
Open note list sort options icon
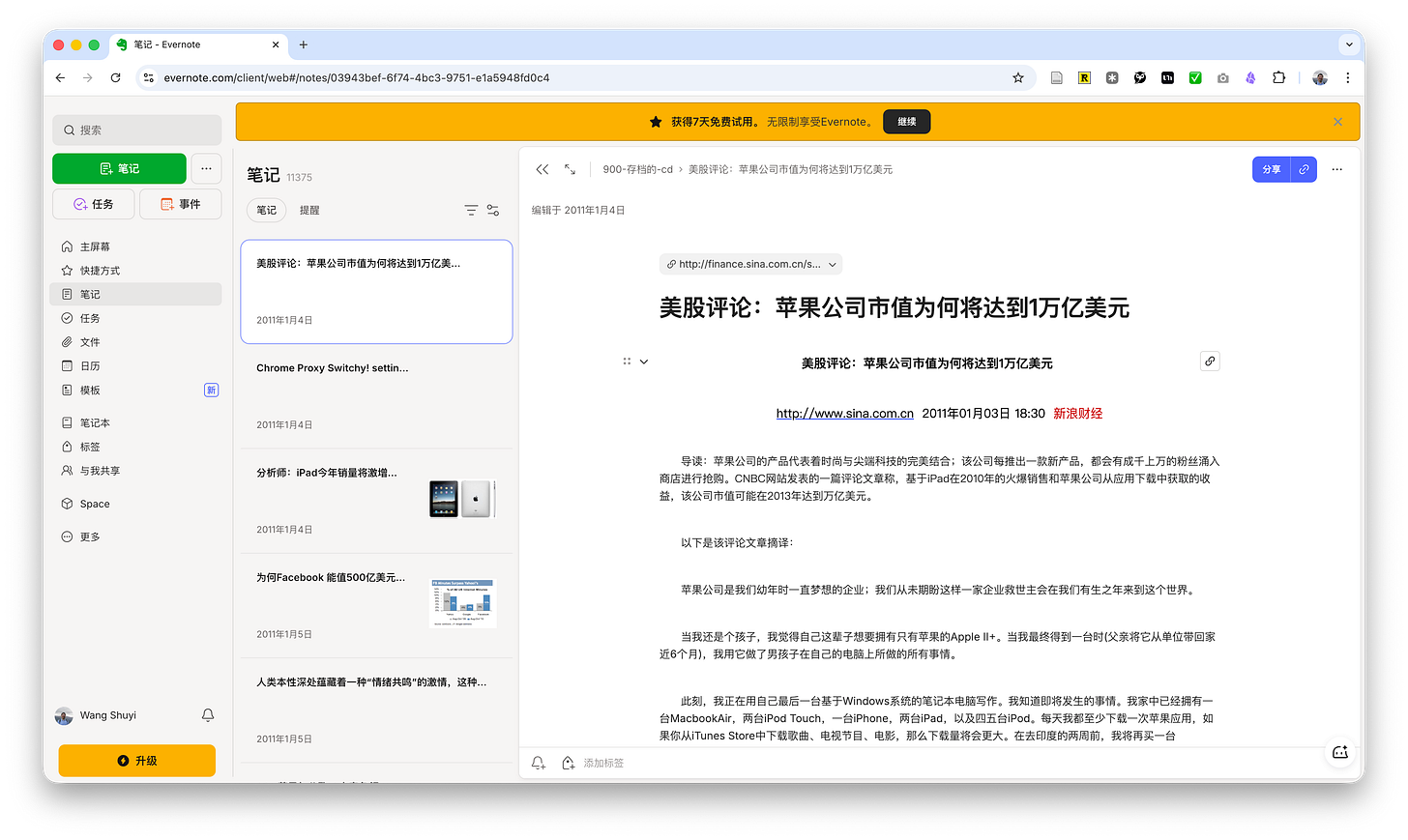(x=471, y=210)
